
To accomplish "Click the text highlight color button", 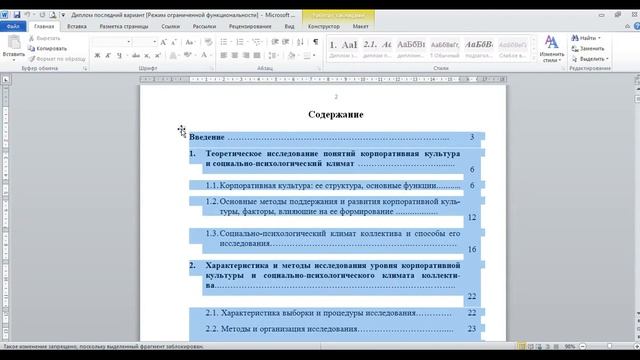I will [x=187, y=55].
